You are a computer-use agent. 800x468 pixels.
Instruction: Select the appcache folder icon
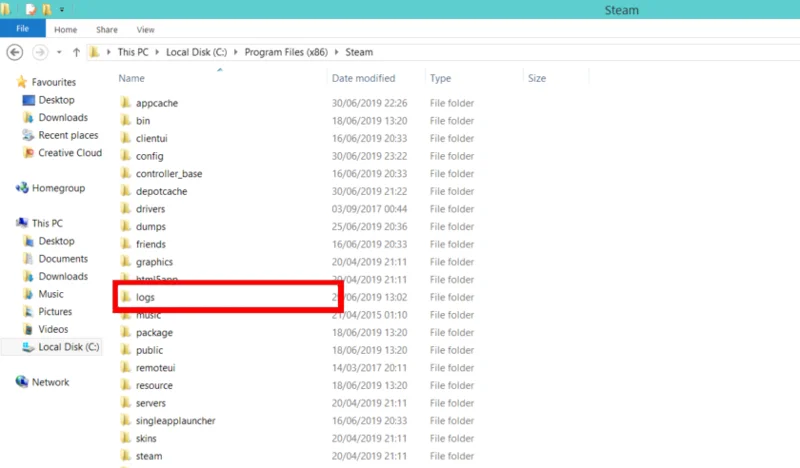[x=126, y=103]
